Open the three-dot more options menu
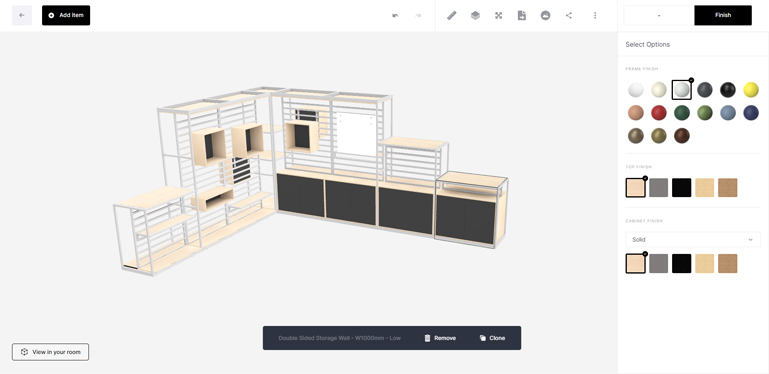The height and width of the screenshot is (374, 769). 595,15
